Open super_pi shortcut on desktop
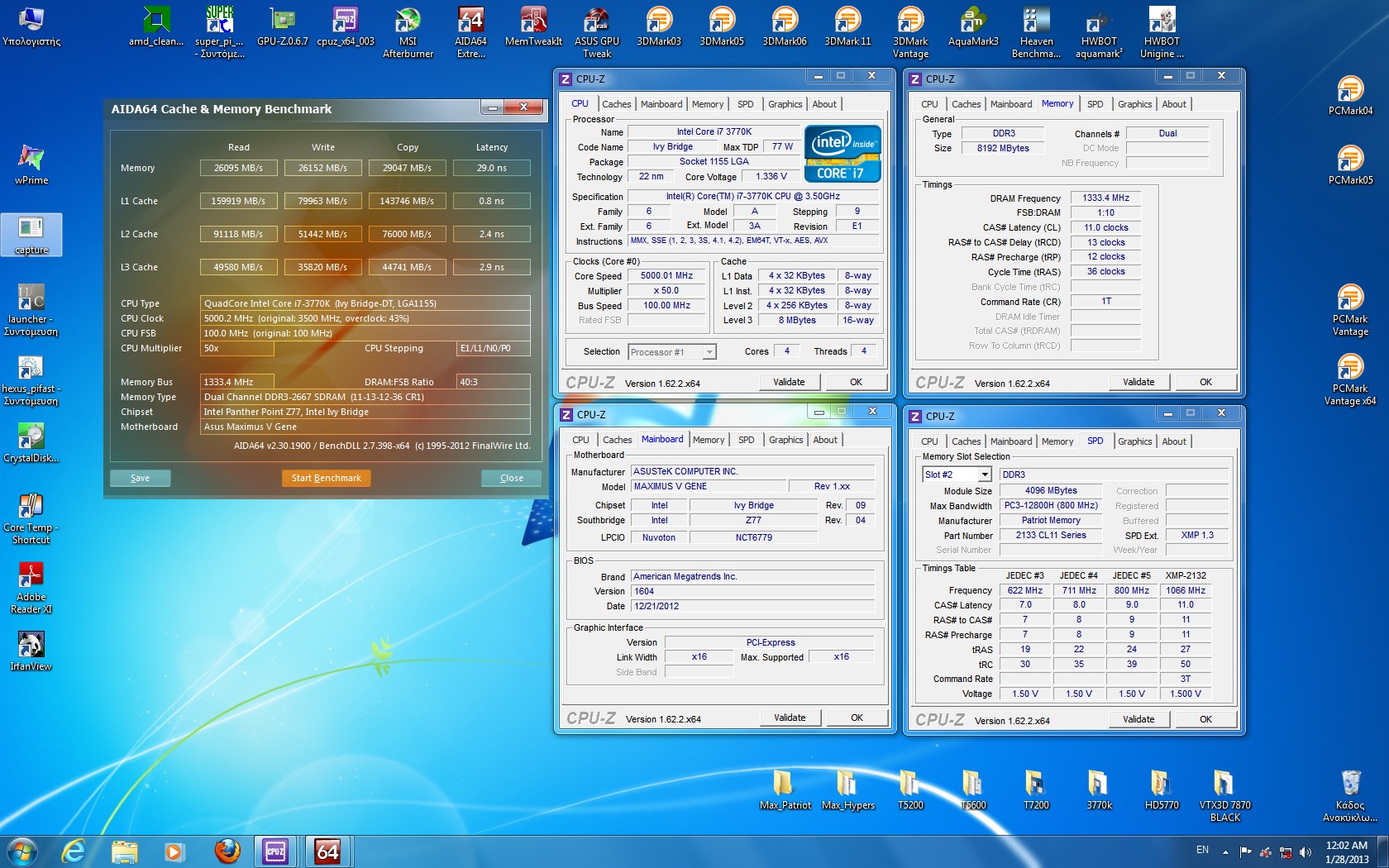Screen dimensions: 1389x868 (219, 32)
